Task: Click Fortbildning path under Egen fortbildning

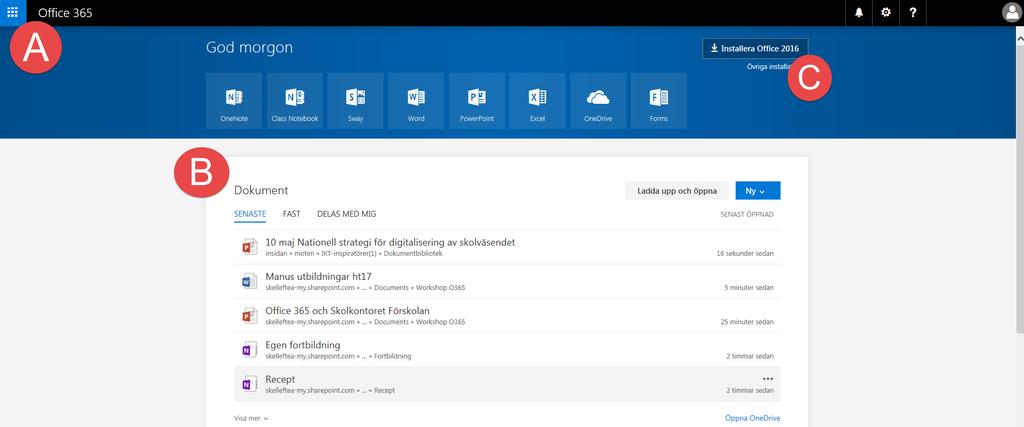Action: click(x=392, y=356)
